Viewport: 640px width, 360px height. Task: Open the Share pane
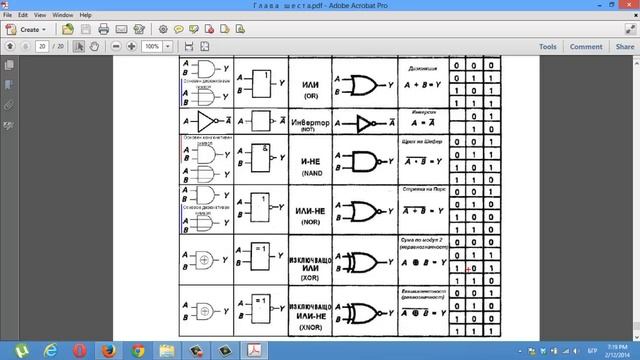tap(625, 47)
